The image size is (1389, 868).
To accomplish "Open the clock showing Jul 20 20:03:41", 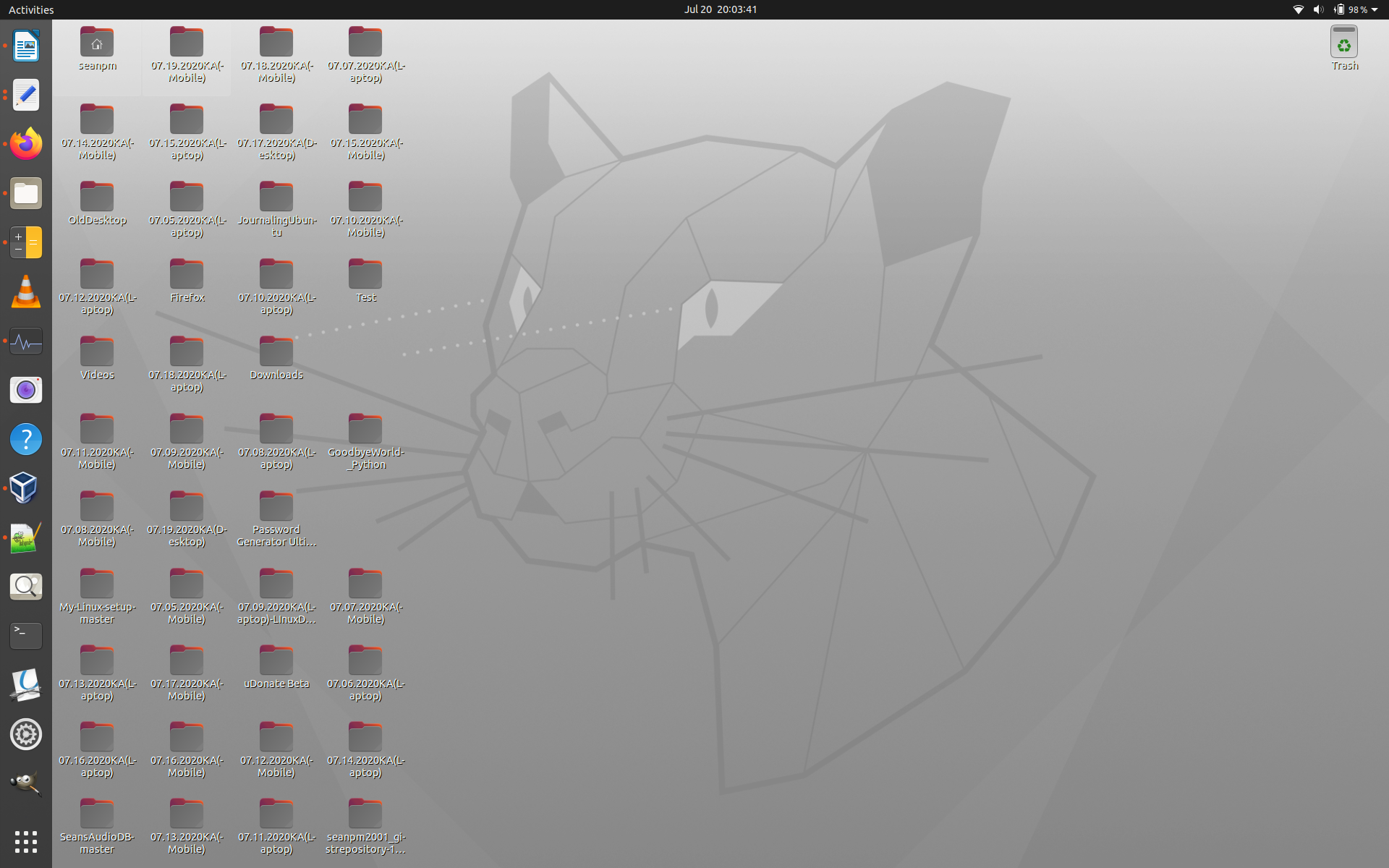I will coord(721,9).
